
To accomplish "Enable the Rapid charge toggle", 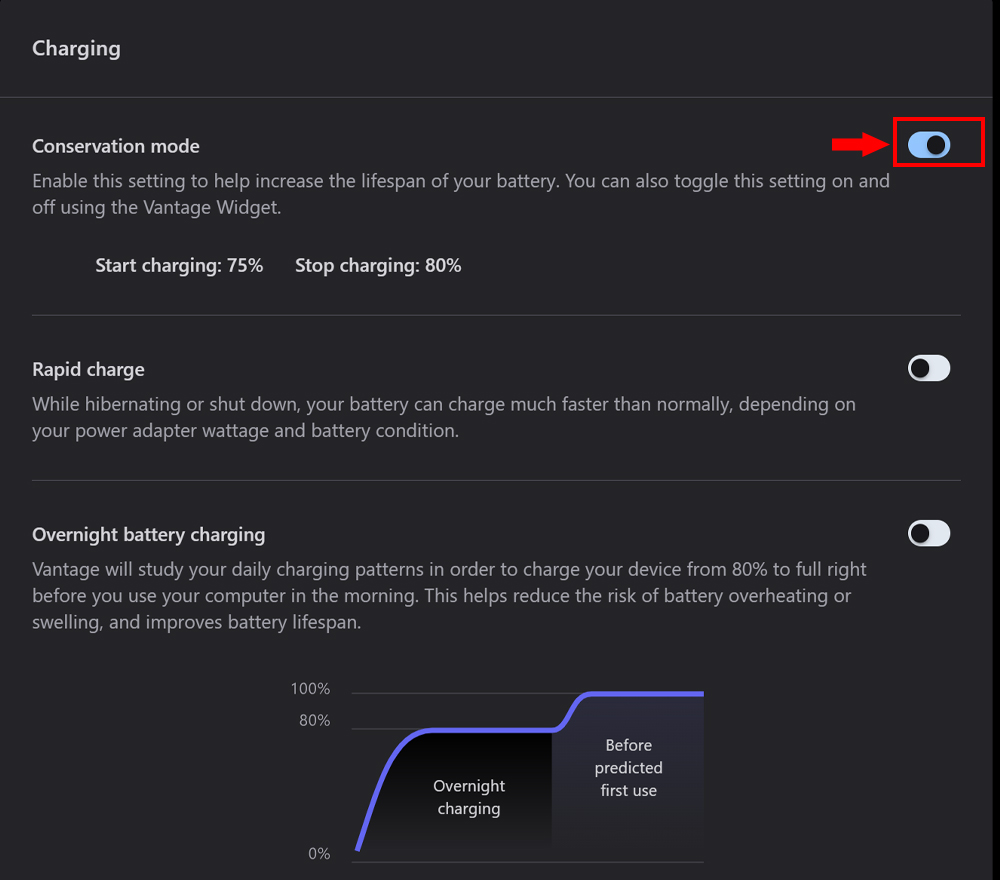I will click(929, 369).
